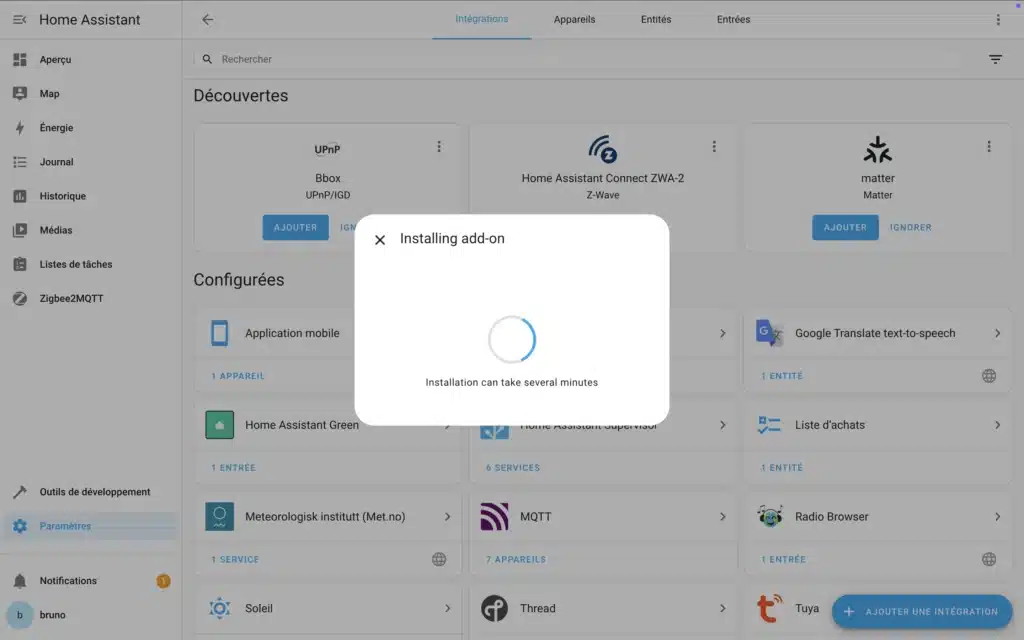Image resolution: width=1024 pixels, height=640 pixels.
Task: Click the Matter logo icon
Action: pos(878,149)
